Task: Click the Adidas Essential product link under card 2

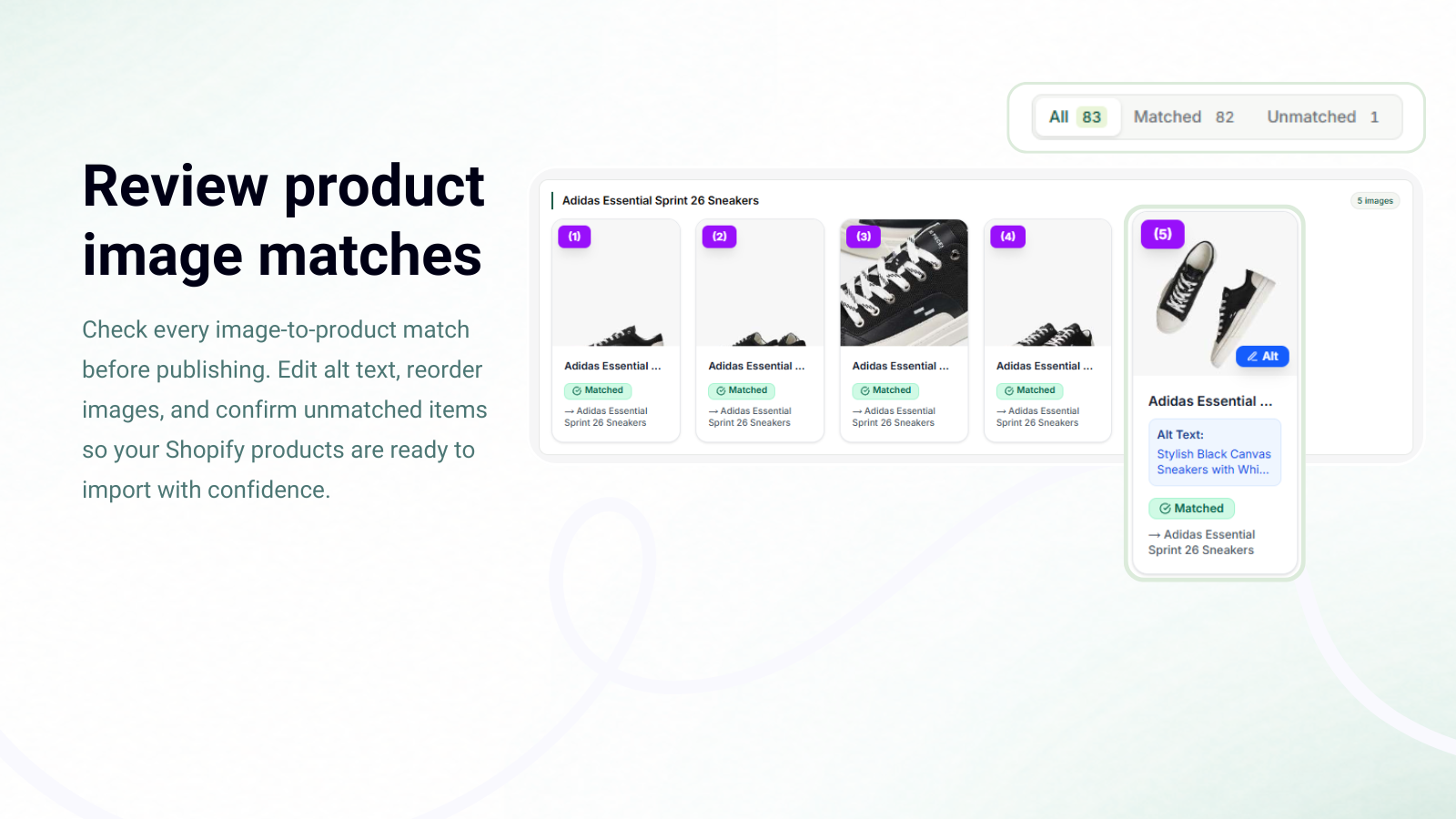Action: click(x=750, y=417)
